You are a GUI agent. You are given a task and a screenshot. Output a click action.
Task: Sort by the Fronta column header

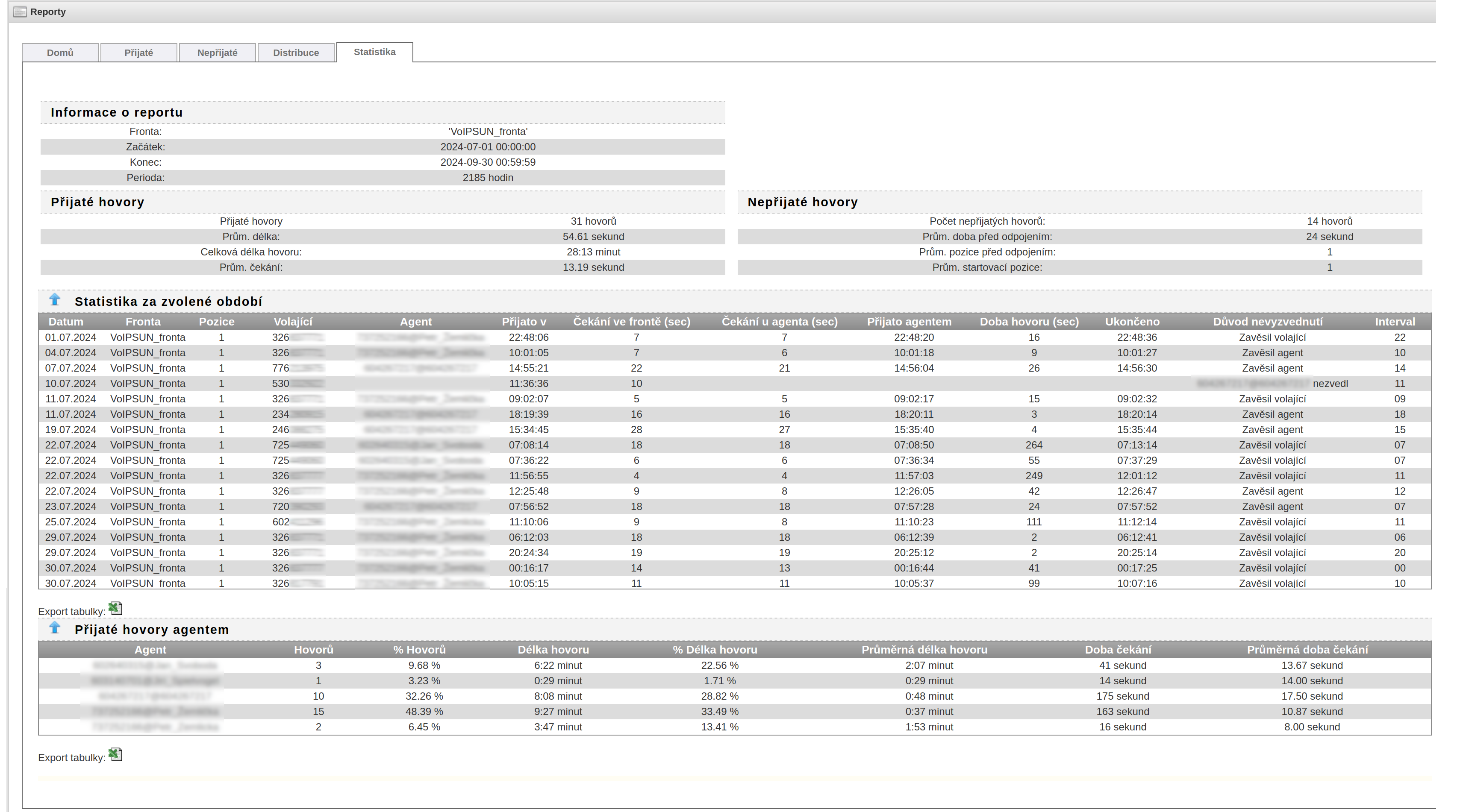click(x=144, y=322)
